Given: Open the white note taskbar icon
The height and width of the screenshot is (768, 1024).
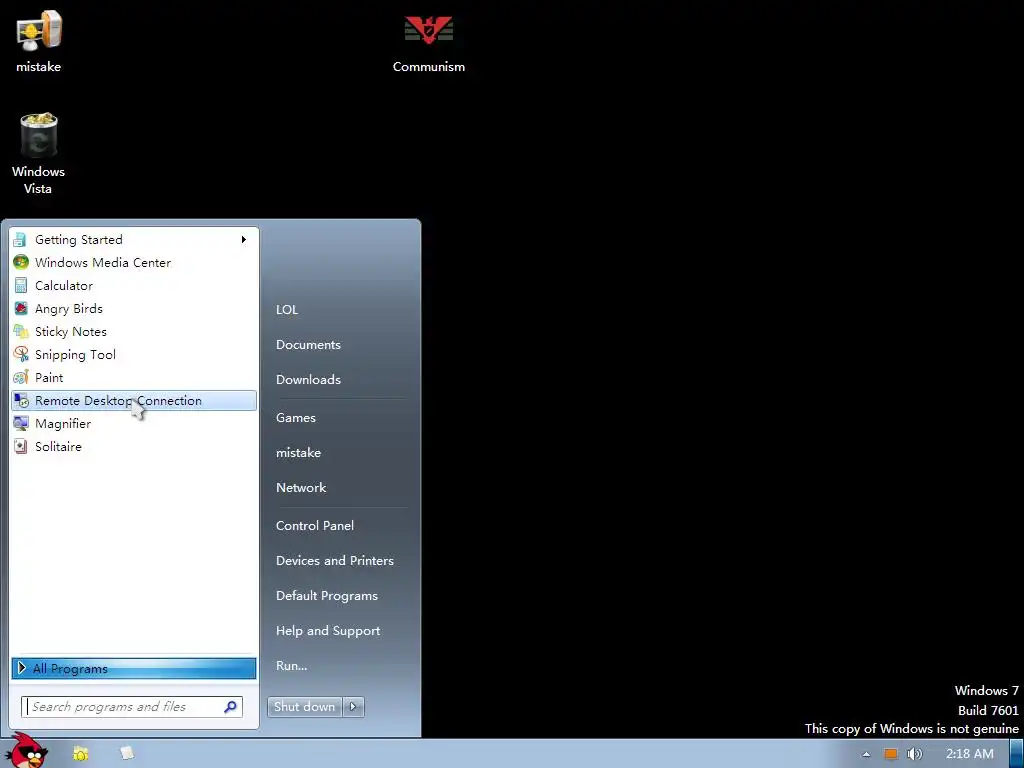Looking at the screenshot, I should (127, 754).
